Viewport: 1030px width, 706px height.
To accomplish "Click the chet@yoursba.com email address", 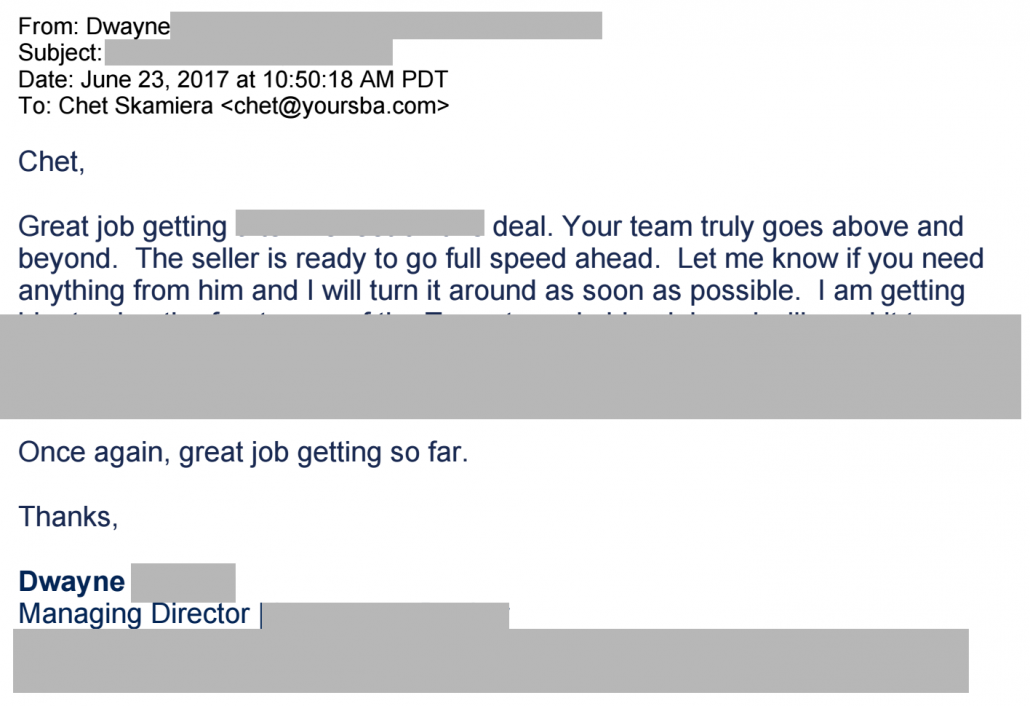I will (x=334, y=106).
